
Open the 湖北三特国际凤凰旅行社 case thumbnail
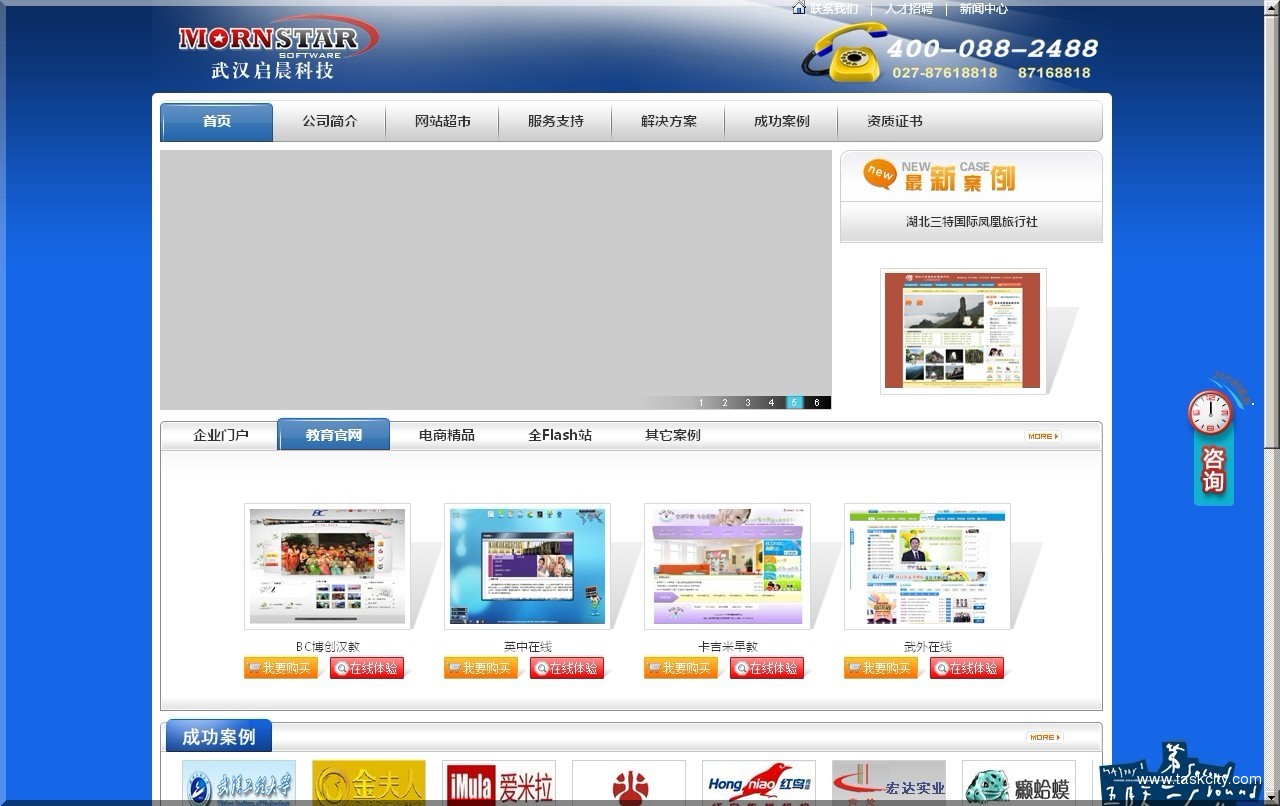coord(962,331)
